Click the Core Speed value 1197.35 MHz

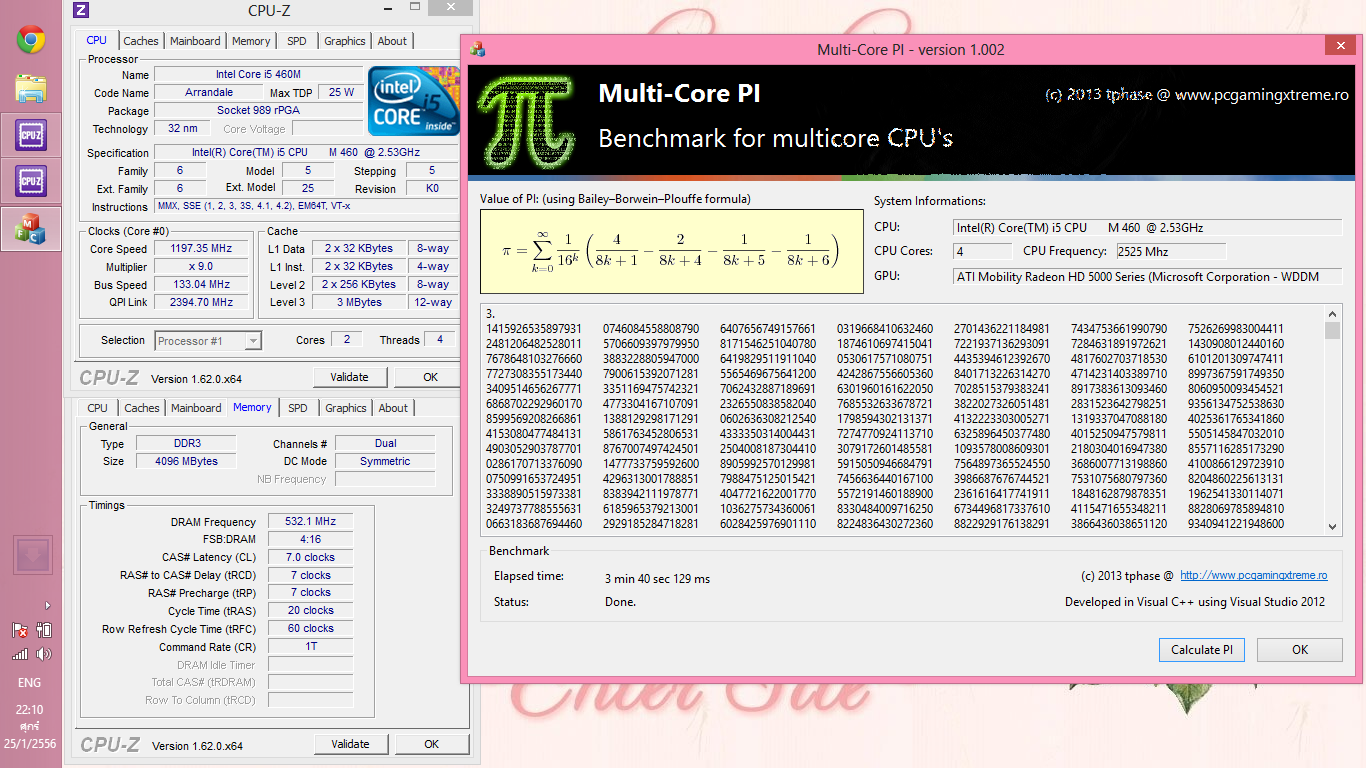201,248
